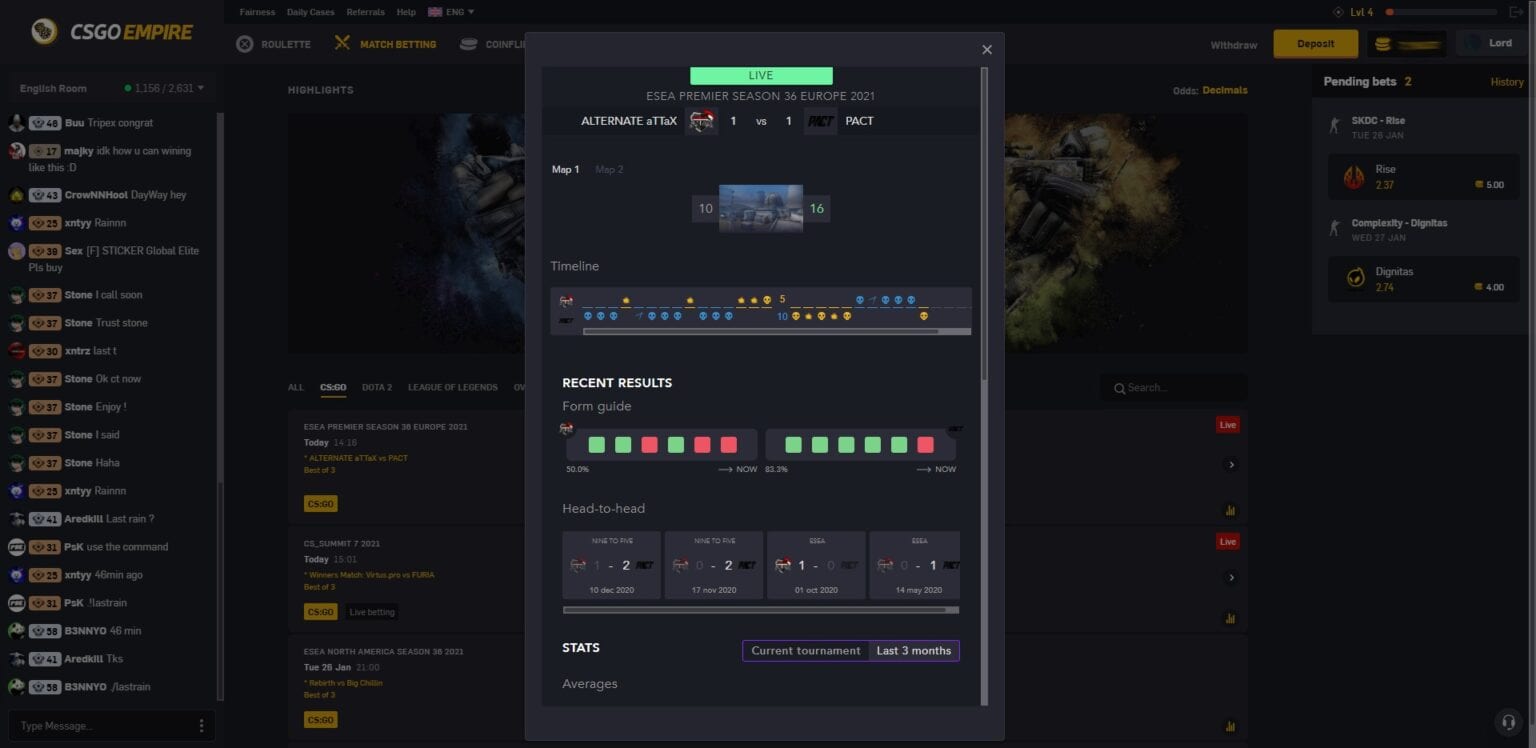The width and height of the screenshot is (1536, 748).
Task: Open the Roulette game page
Action: tap(273, 44)
